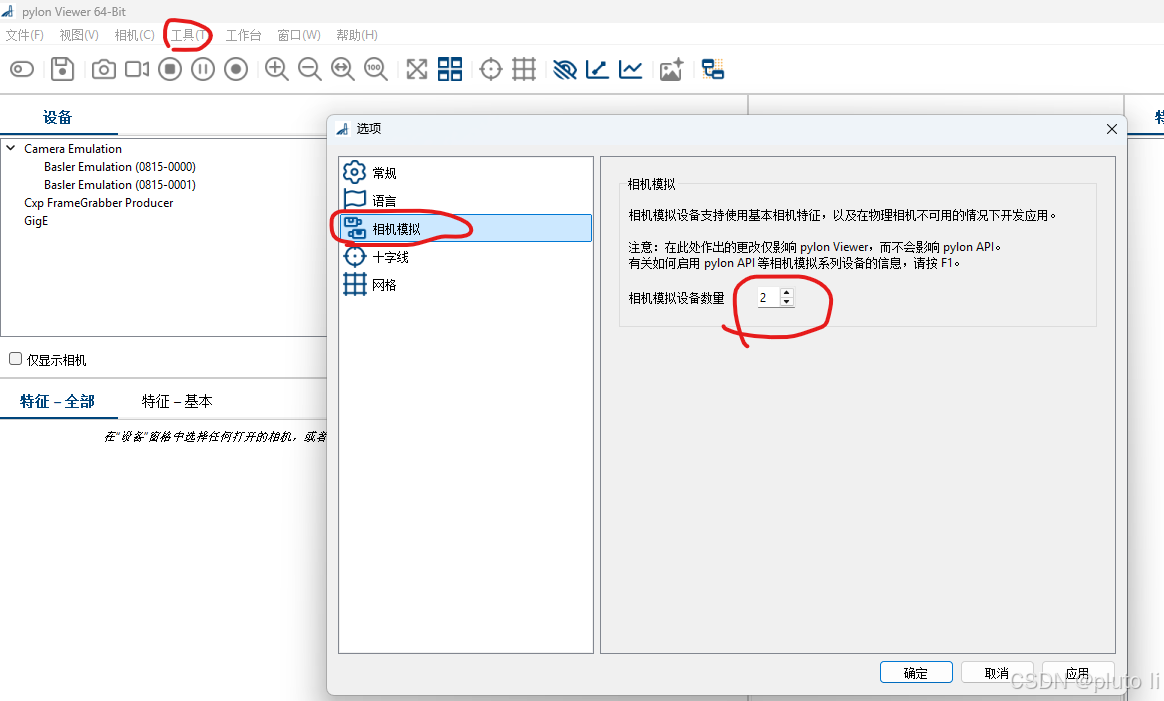1164x701 pixels.
Task: Click the line profile chart icon
Action: pyautogui.click(x=598, y=70)
